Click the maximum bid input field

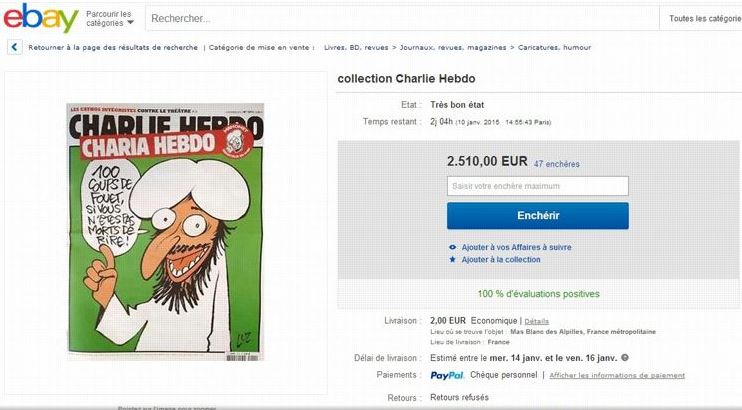coord(538,186)
